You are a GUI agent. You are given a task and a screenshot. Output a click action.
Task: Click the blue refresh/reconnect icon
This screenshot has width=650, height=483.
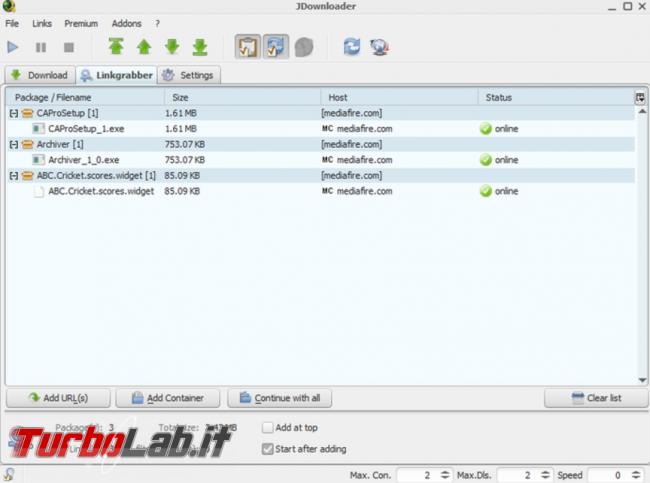[x=352, y=46]
